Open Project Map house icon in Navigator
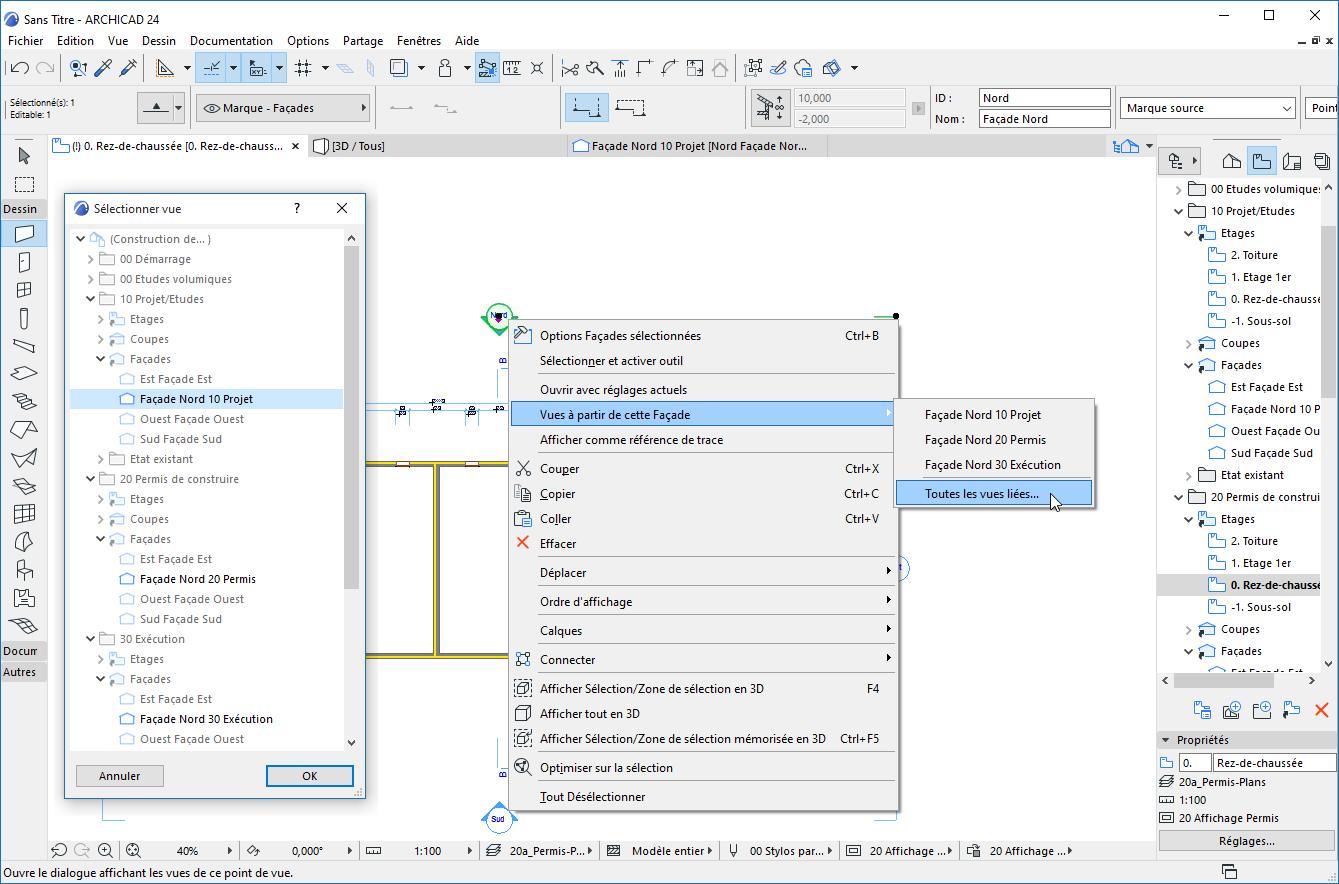Screen dimensions: 1339x884 point(1232,161)
